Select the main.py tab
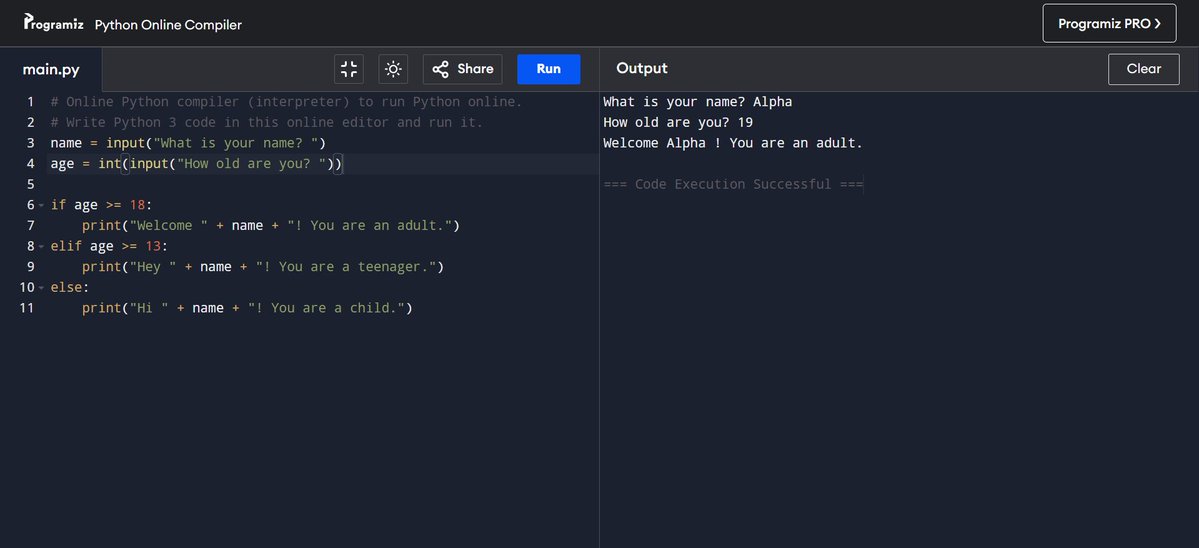Viewport: 1199px width, 548px height. (x=50, y=70)
